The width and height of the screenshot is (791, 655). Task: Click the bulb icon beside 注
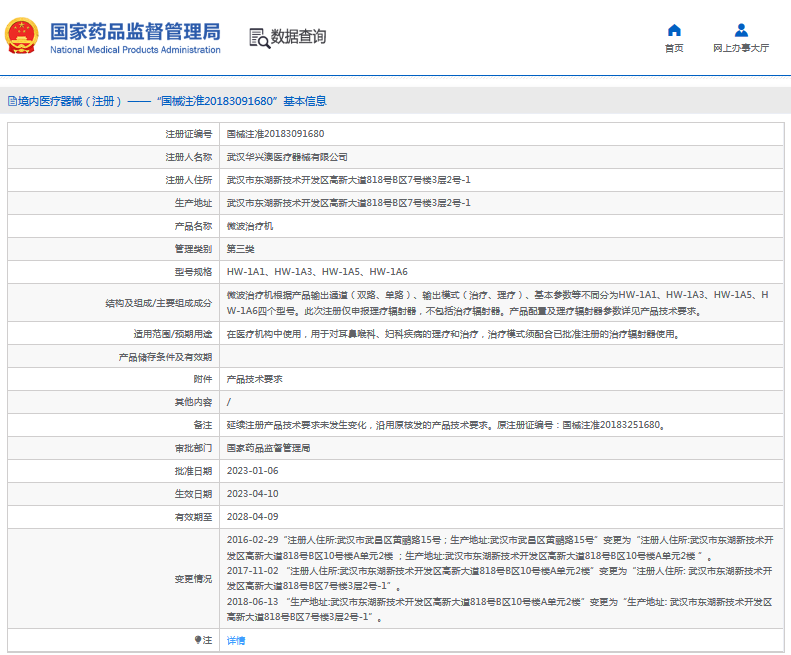coord(198,640)
